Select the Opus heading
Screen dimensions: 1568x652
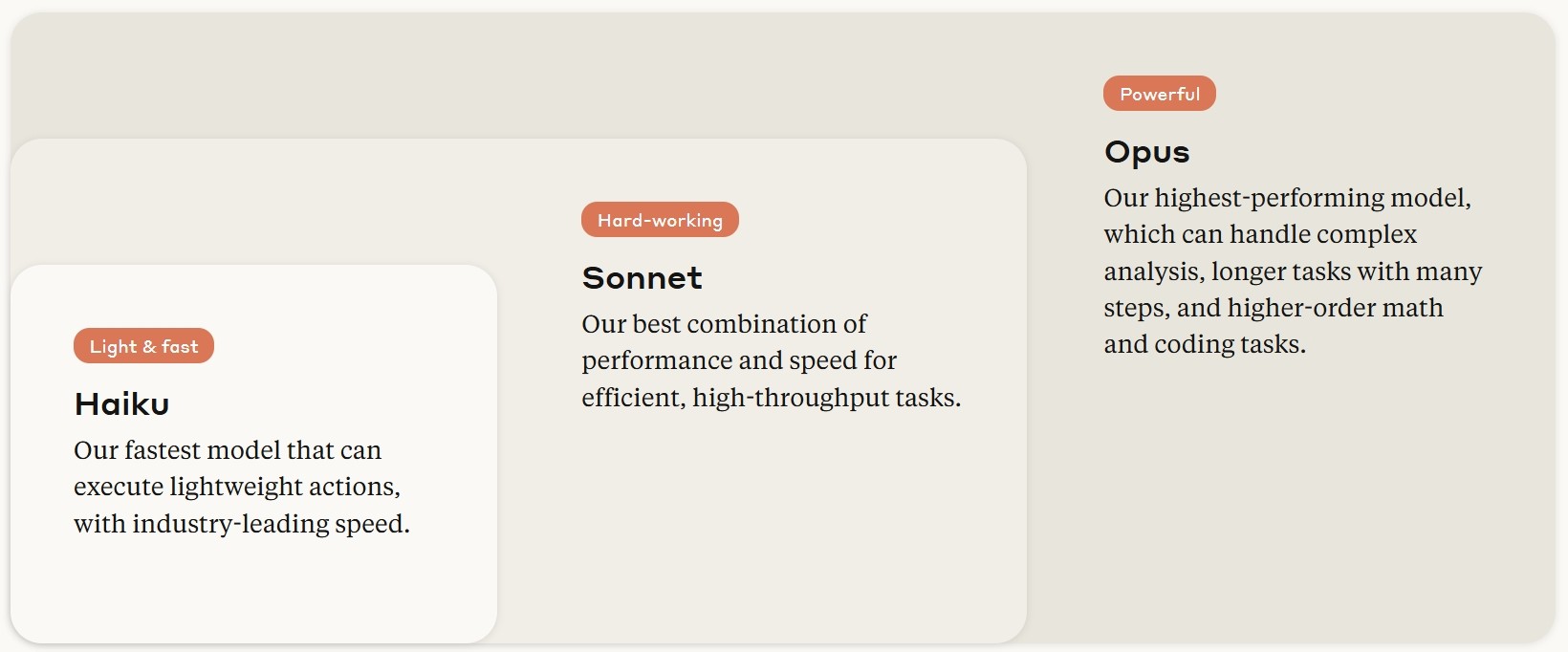[x=1146, y=152]
